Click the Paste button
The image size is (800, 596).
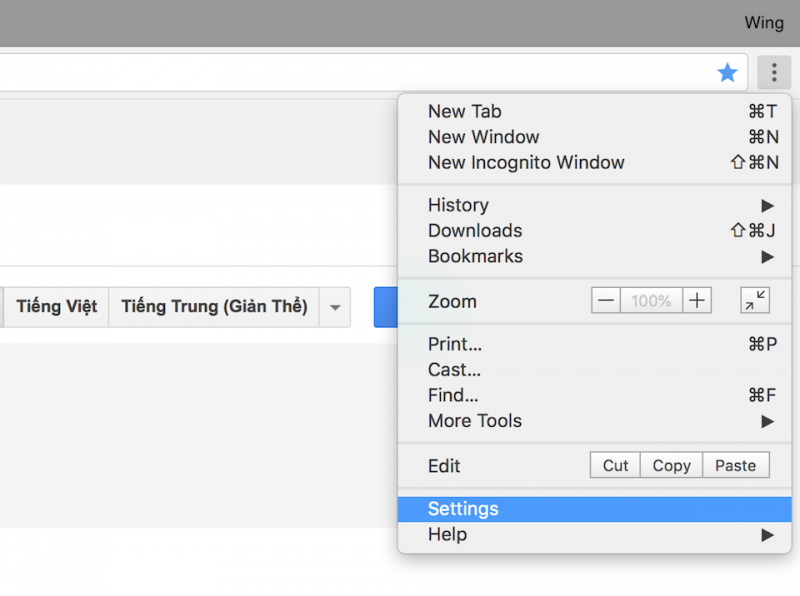pyautogui.click(x=735, y=465)
